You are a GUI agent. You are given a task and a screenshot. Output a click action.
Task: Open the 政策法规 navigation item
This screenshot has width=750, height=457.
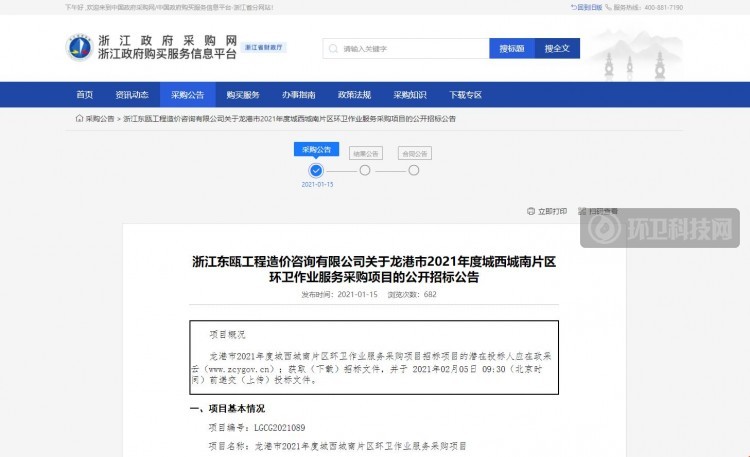pyautogui.click(x=354, y=95)
